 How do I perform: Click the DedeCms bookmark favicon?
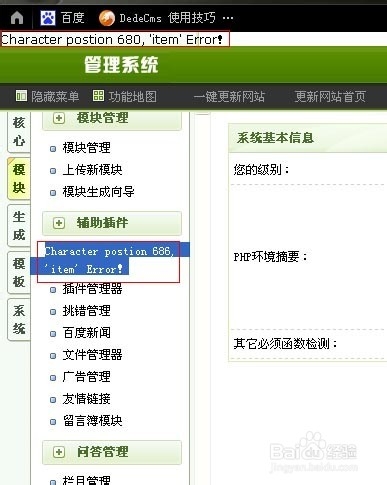pyautogui.click(x=107, y=18)
